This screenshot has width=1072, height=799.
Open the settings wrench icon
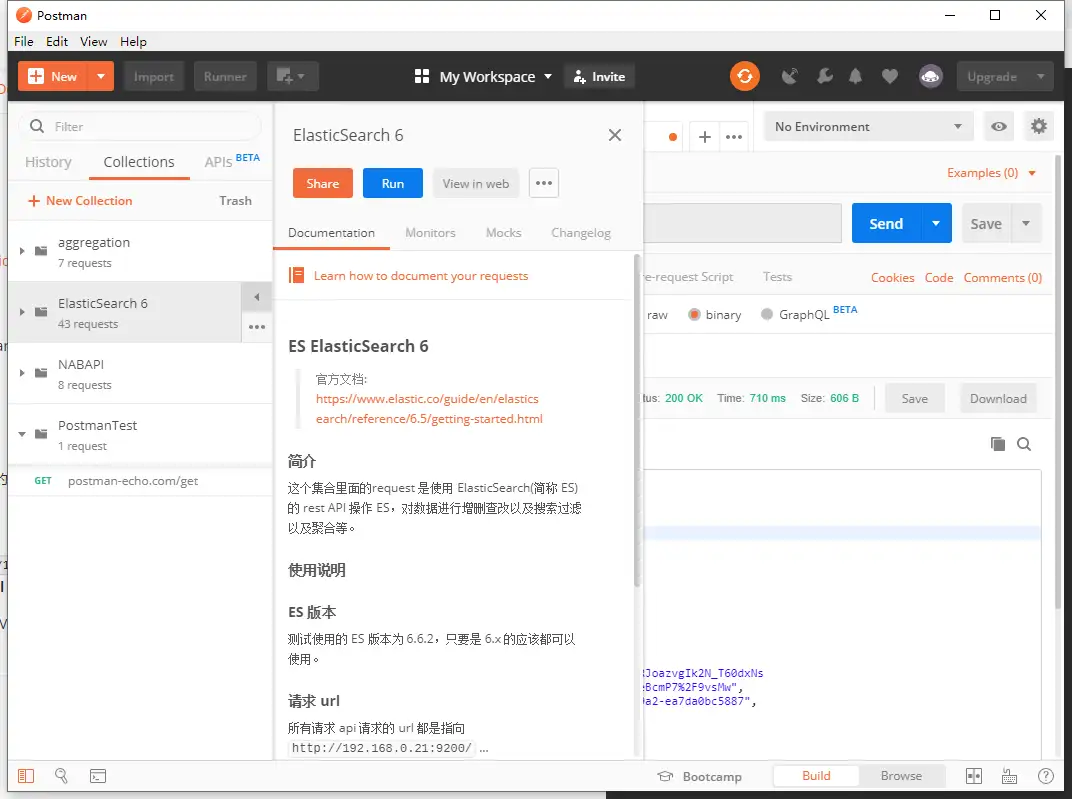tap(824, 76)
